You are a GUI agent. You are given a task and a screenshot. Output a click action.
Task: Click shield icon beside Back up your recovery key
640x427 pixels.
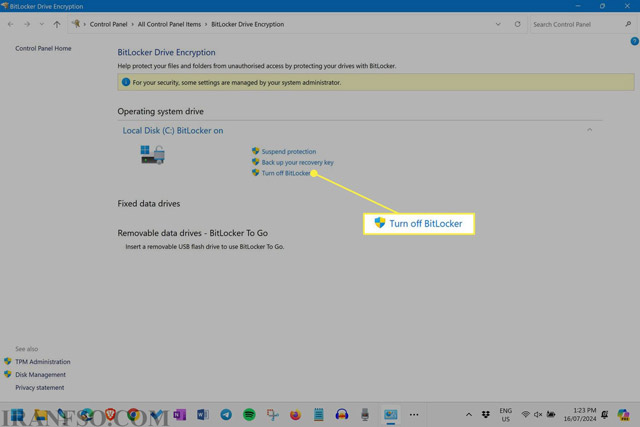pyautogui.click(x=256, y=162)
